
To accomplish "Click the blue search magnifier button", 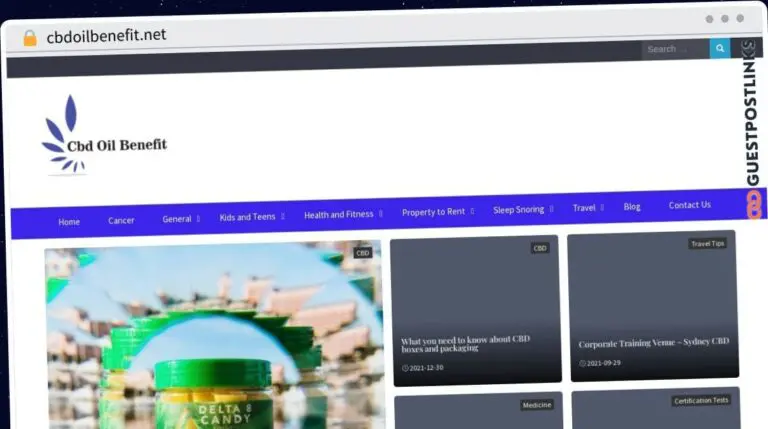I will [x=720, y=48].
